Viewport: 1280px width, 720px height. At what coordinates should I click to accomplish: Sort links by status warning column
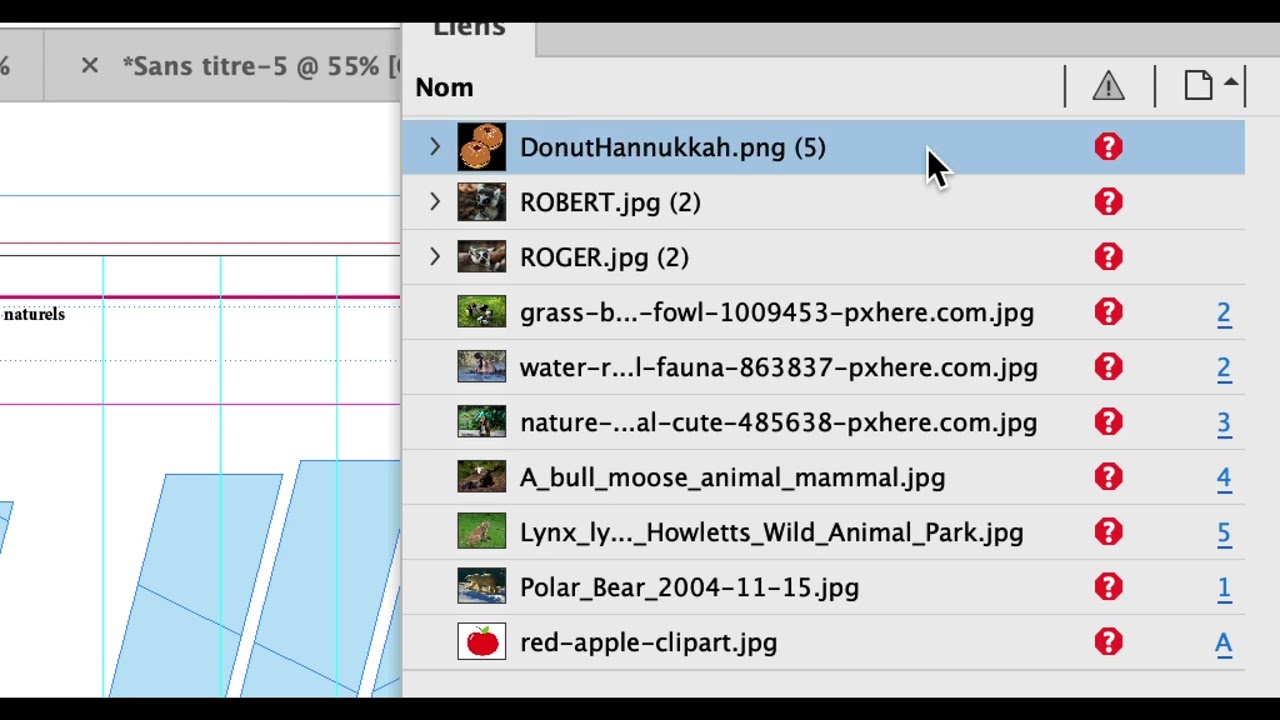[x=1108, y=87]
